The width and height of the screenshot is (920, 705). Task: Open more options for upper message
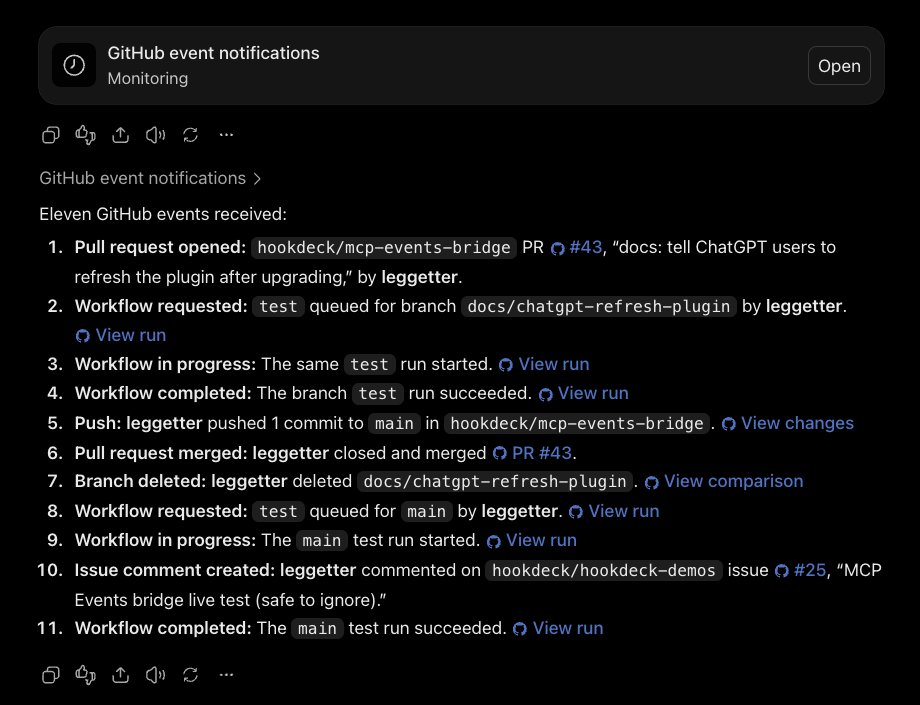226,135
